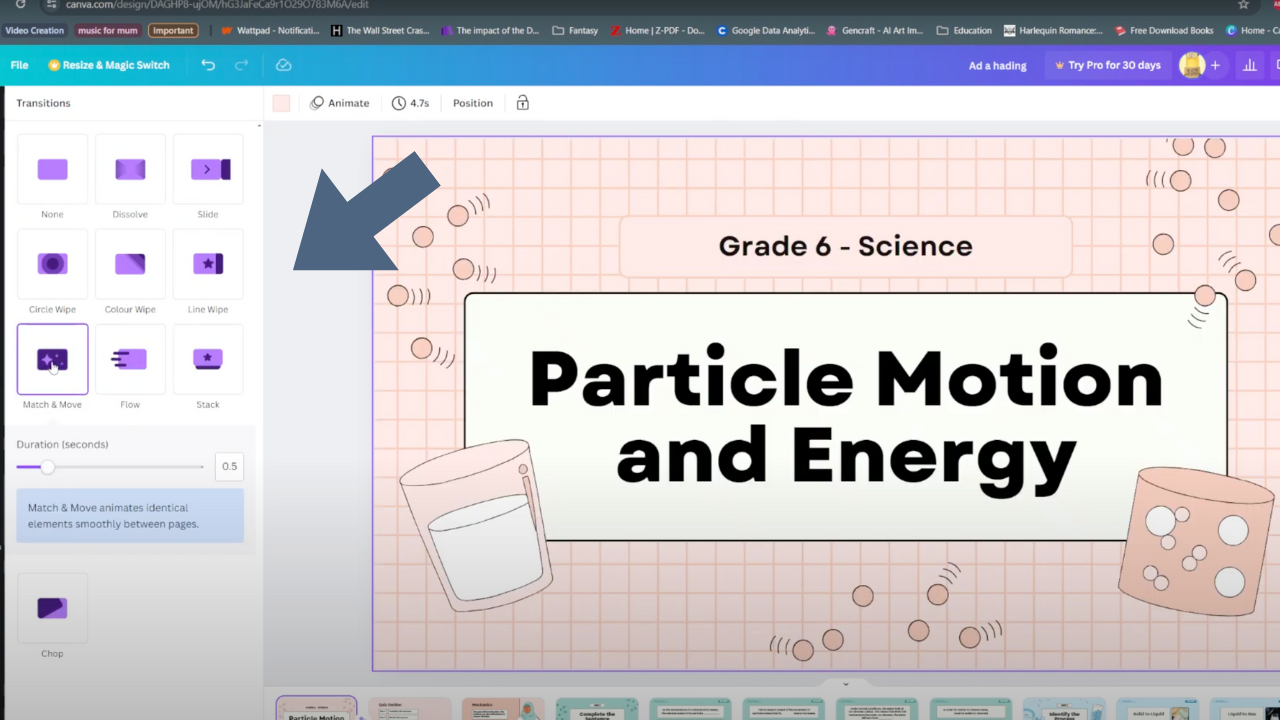Select the Slide transition
The height and width of the screenshot is (720, 1280).
pos(208,169)
